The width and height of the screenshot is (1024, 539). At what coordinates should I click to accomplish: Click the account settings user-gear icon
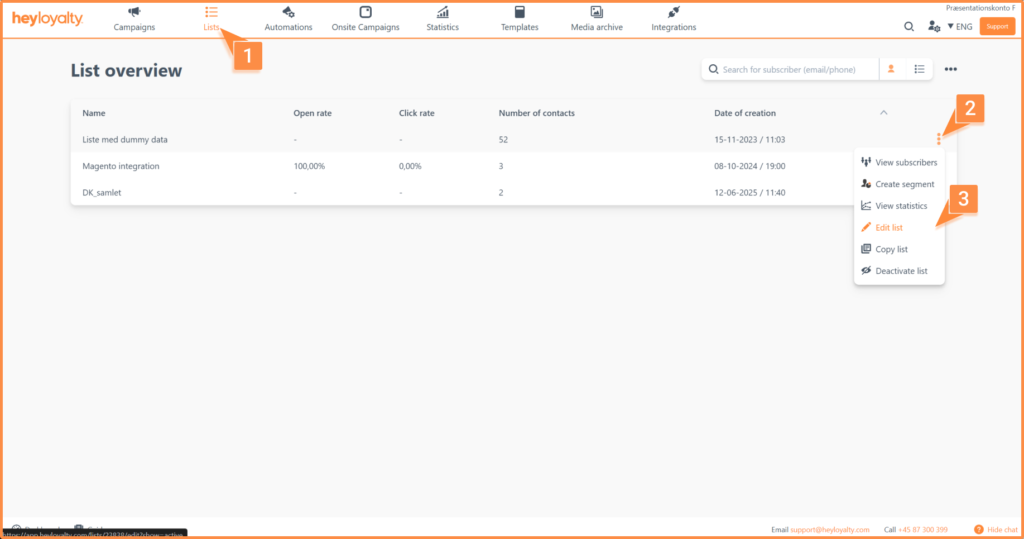(x=934, y=27)
